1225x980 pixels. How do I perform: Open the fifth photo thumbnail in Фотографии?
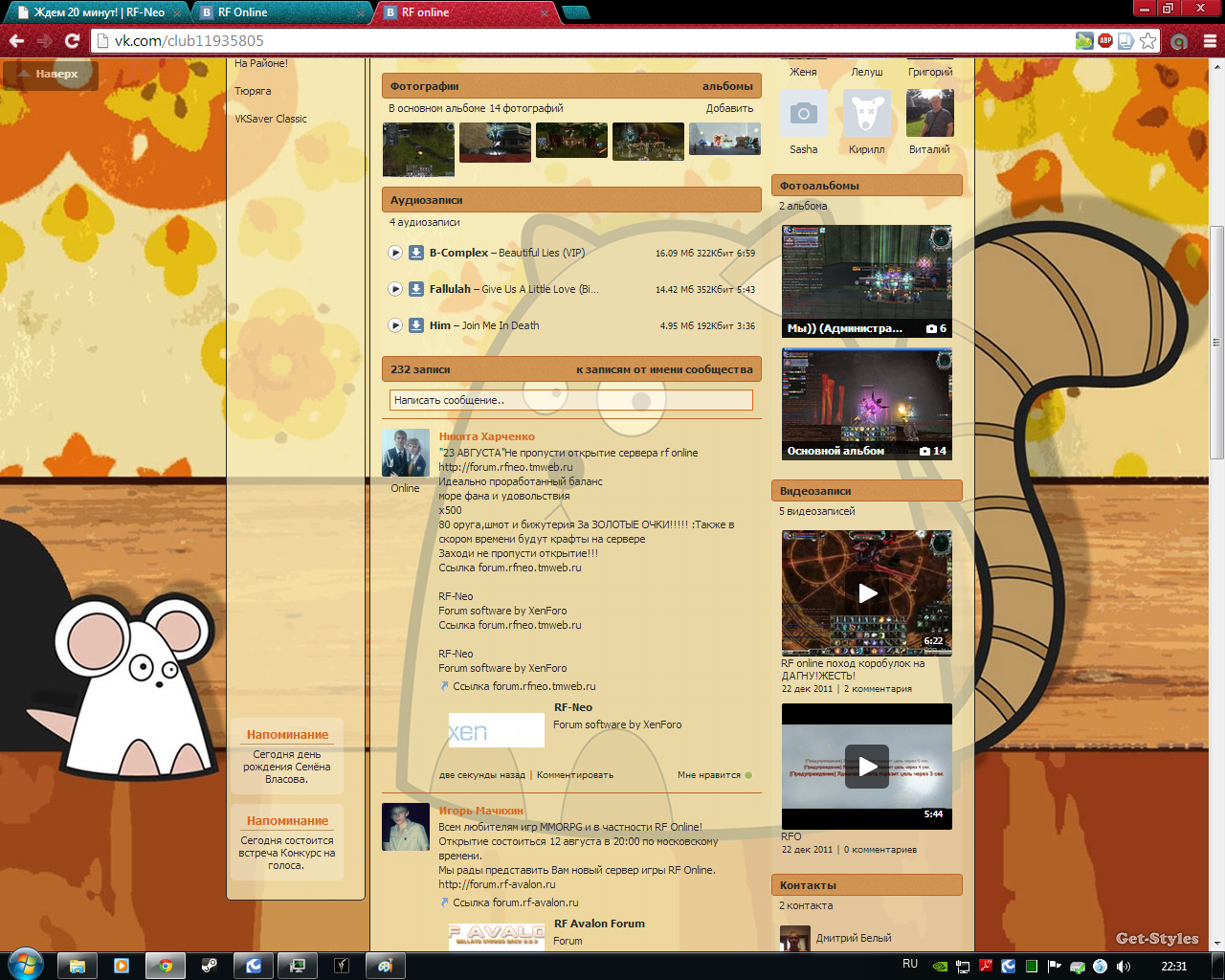(724, 139)
